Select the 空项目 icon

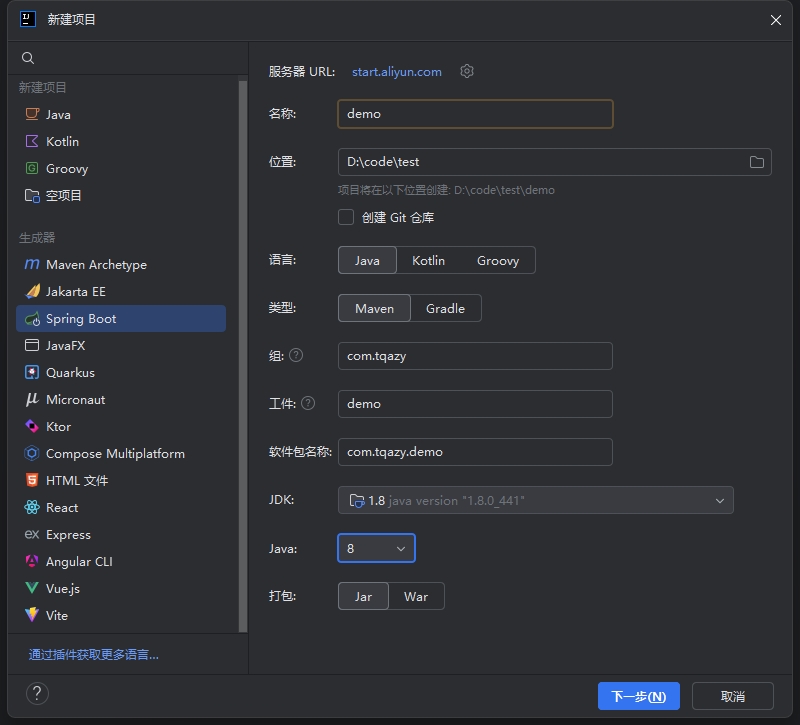[x=32, y=195]
